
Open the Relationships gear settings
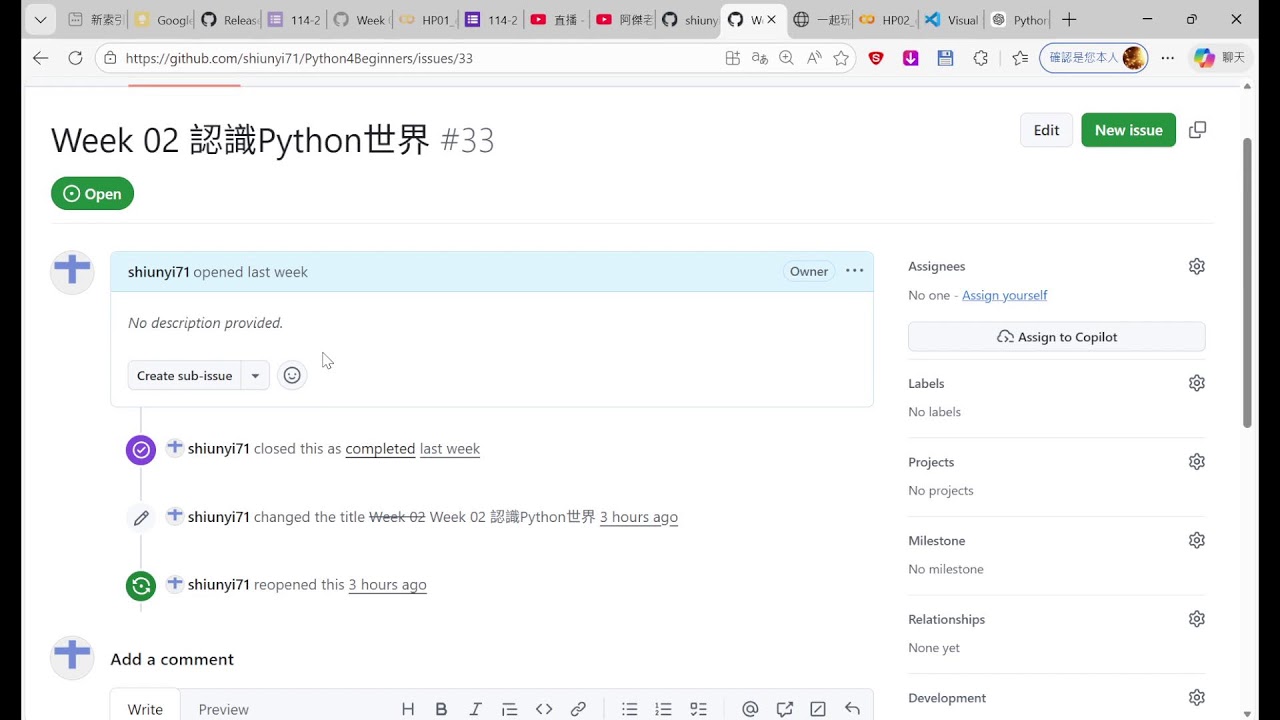1196,619
